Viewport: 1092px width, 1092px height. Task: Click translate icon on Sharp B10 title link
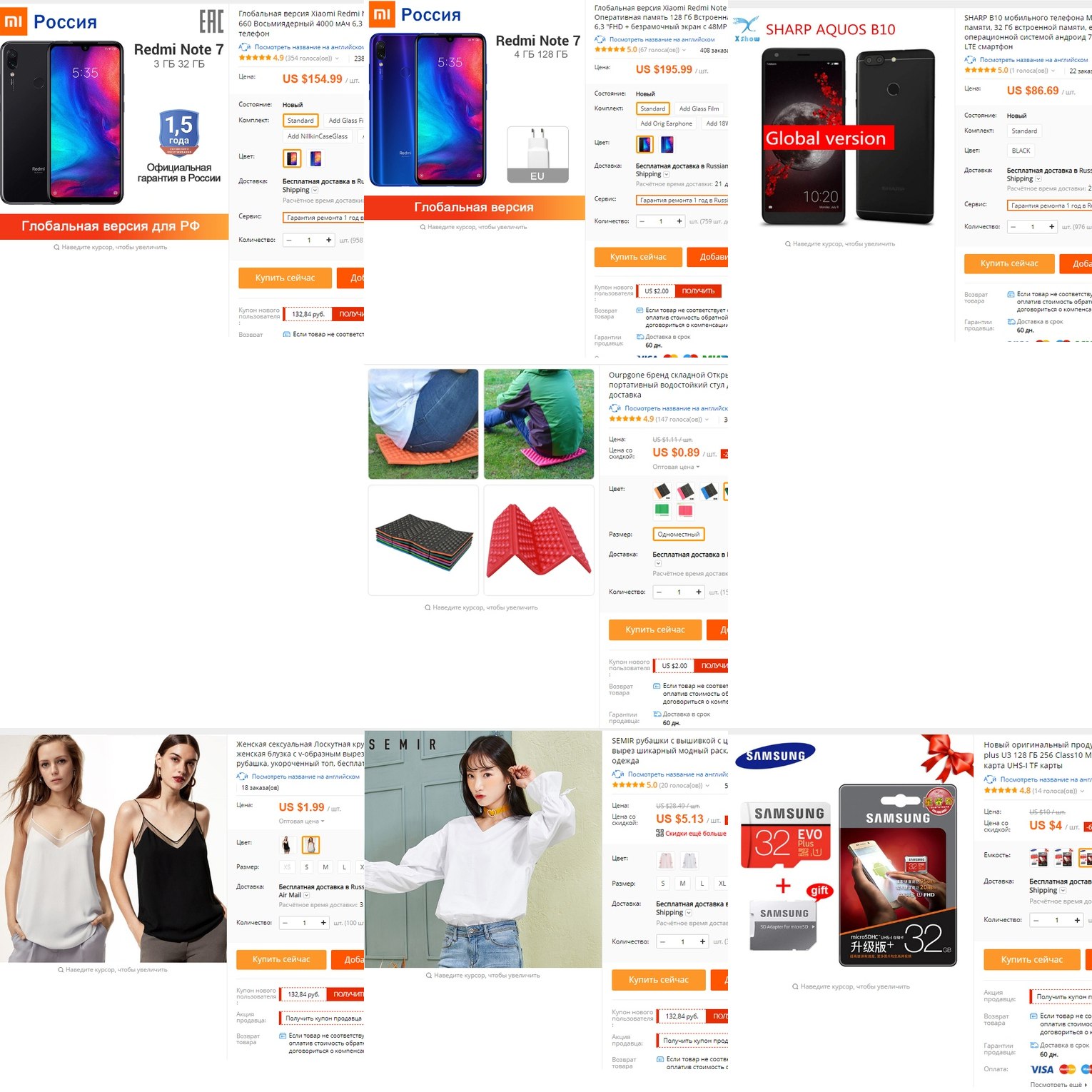(x=970, y=60)
